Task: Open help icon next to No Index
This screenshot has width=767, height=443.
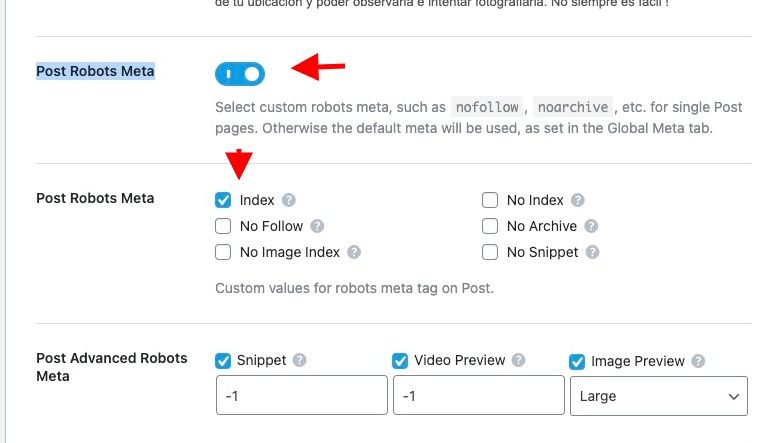Action: click(x=578, y=200)
